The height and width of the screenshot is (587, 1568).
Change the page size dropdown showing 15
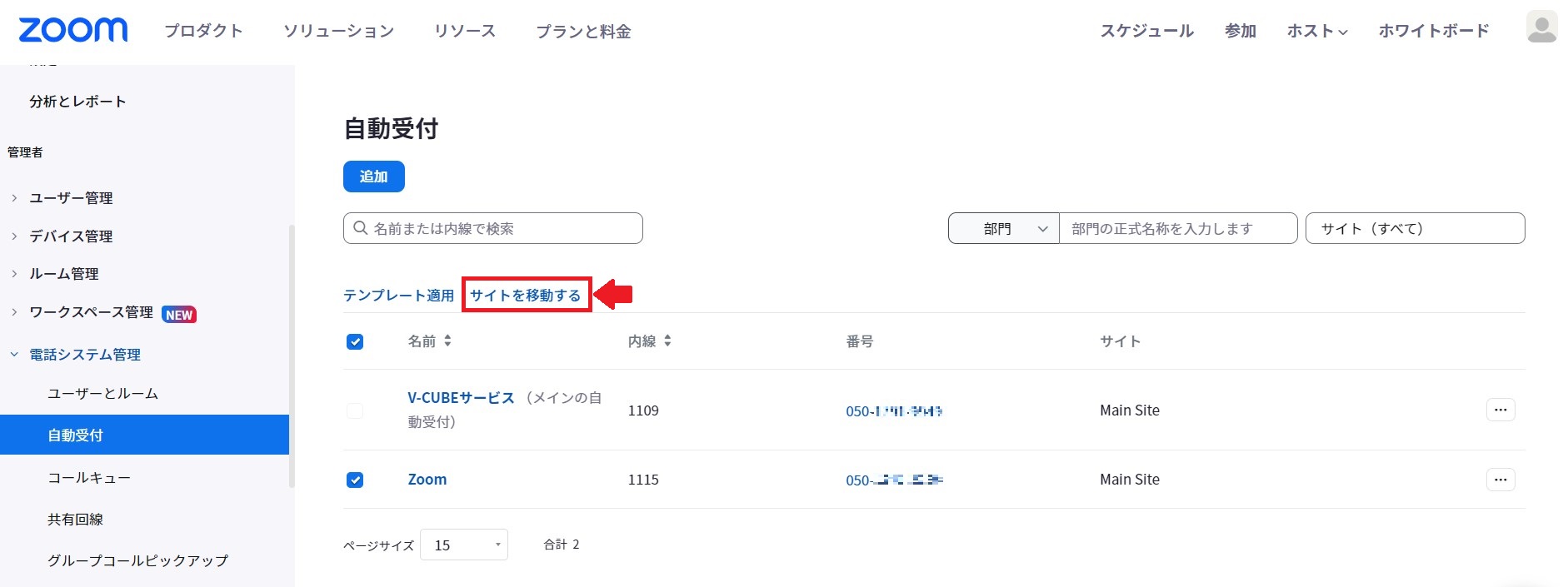[x=464, y=545]
